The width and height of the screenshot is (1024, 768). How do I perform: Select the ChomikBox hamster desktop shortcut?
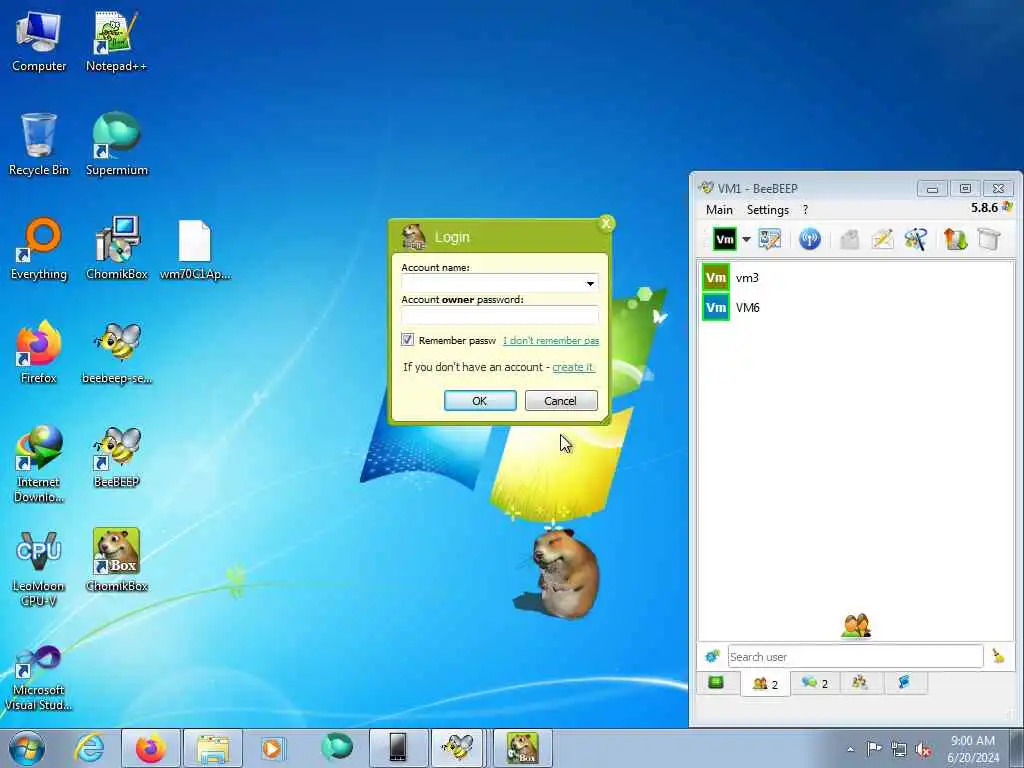pos(116,560)
